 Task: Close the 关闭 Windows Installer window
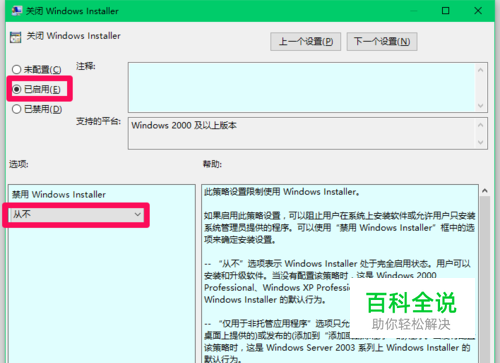pyautogui.click(x=478, y=11)
